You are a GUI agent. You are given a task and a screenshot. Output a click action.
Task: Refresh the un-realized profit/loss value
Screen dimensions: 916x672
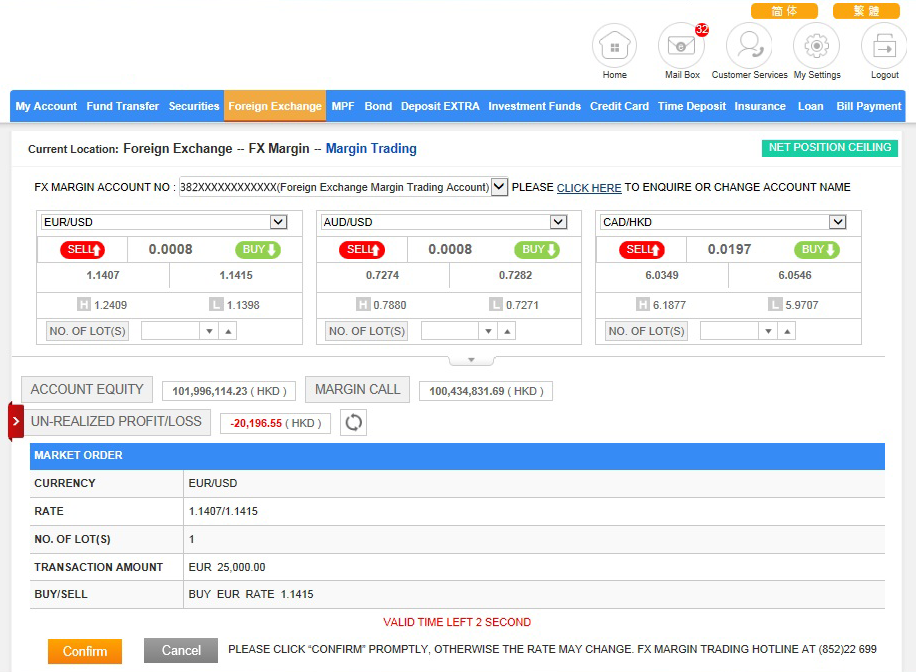353,422
